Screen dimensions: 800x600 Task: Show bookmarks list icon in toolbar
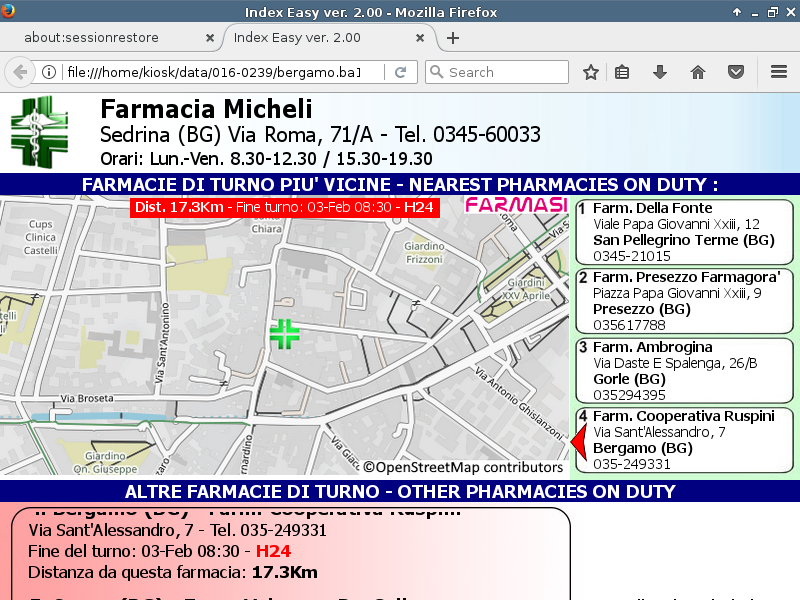(622, 72)
